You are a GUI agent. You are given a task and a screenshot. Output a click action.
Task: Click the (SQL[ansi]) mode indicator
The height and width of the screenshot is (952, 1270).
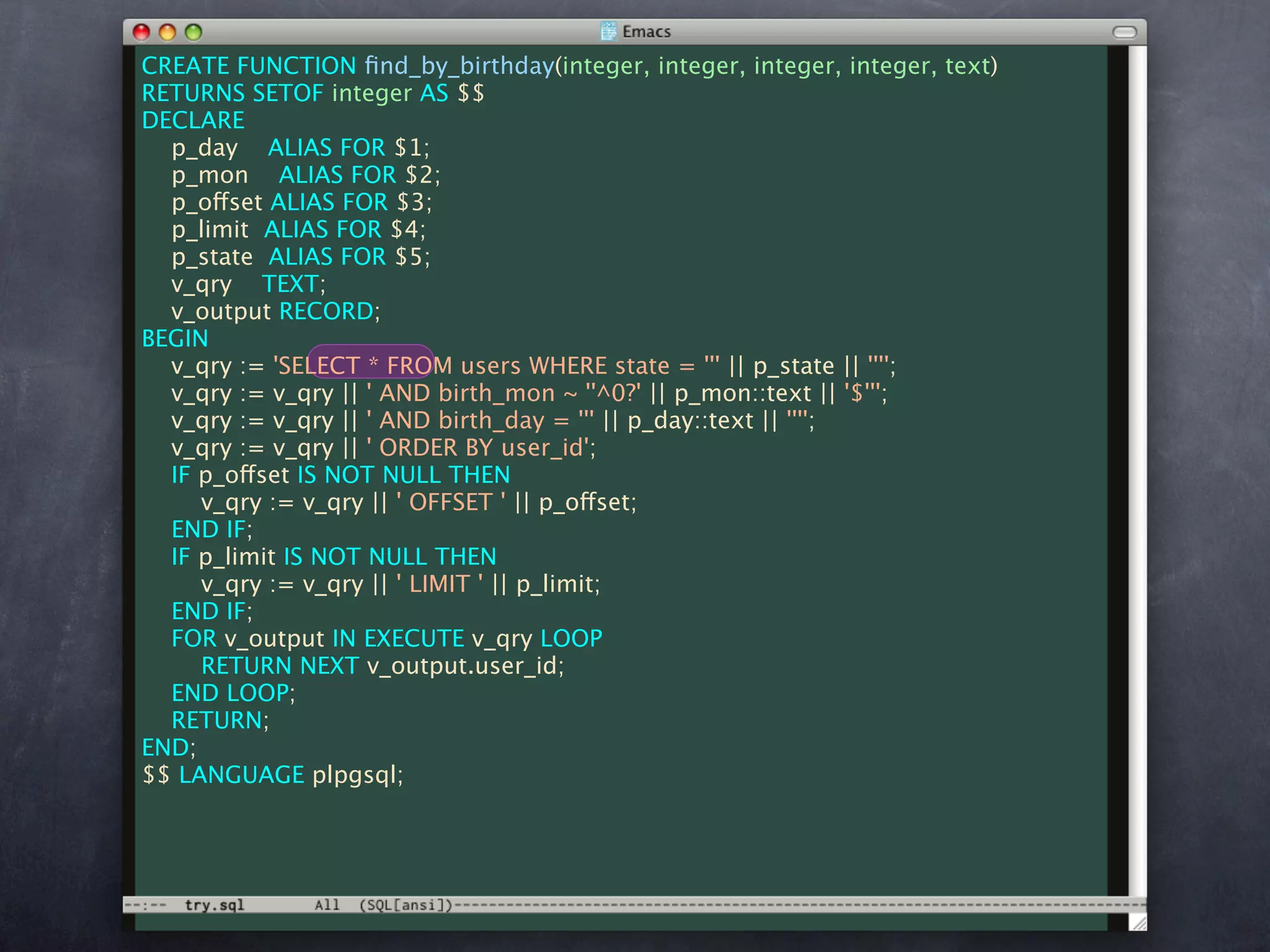click(x=406, y=905)
